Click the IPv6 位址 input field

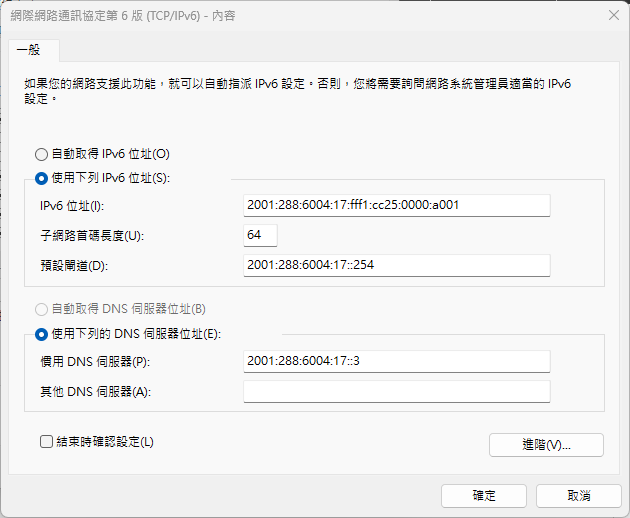[397, 205]
